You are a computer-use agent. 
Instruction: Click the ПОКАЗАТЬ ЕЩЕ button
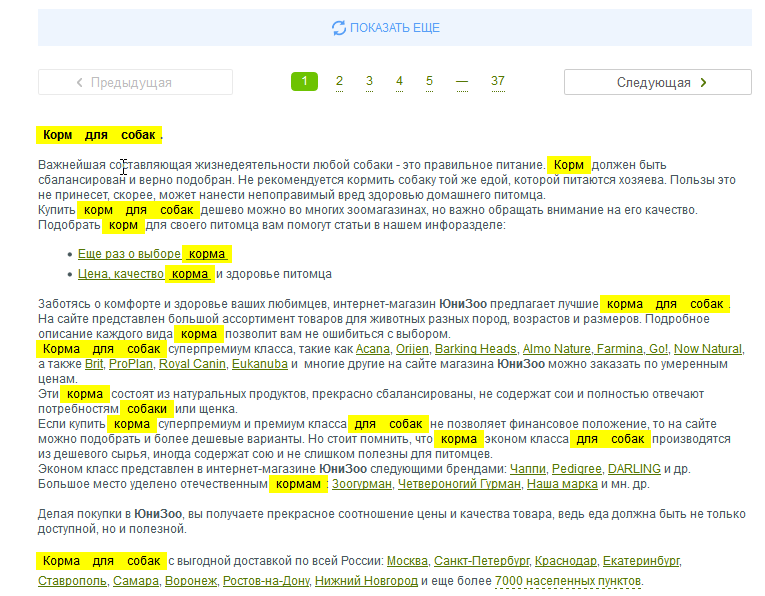395,28
